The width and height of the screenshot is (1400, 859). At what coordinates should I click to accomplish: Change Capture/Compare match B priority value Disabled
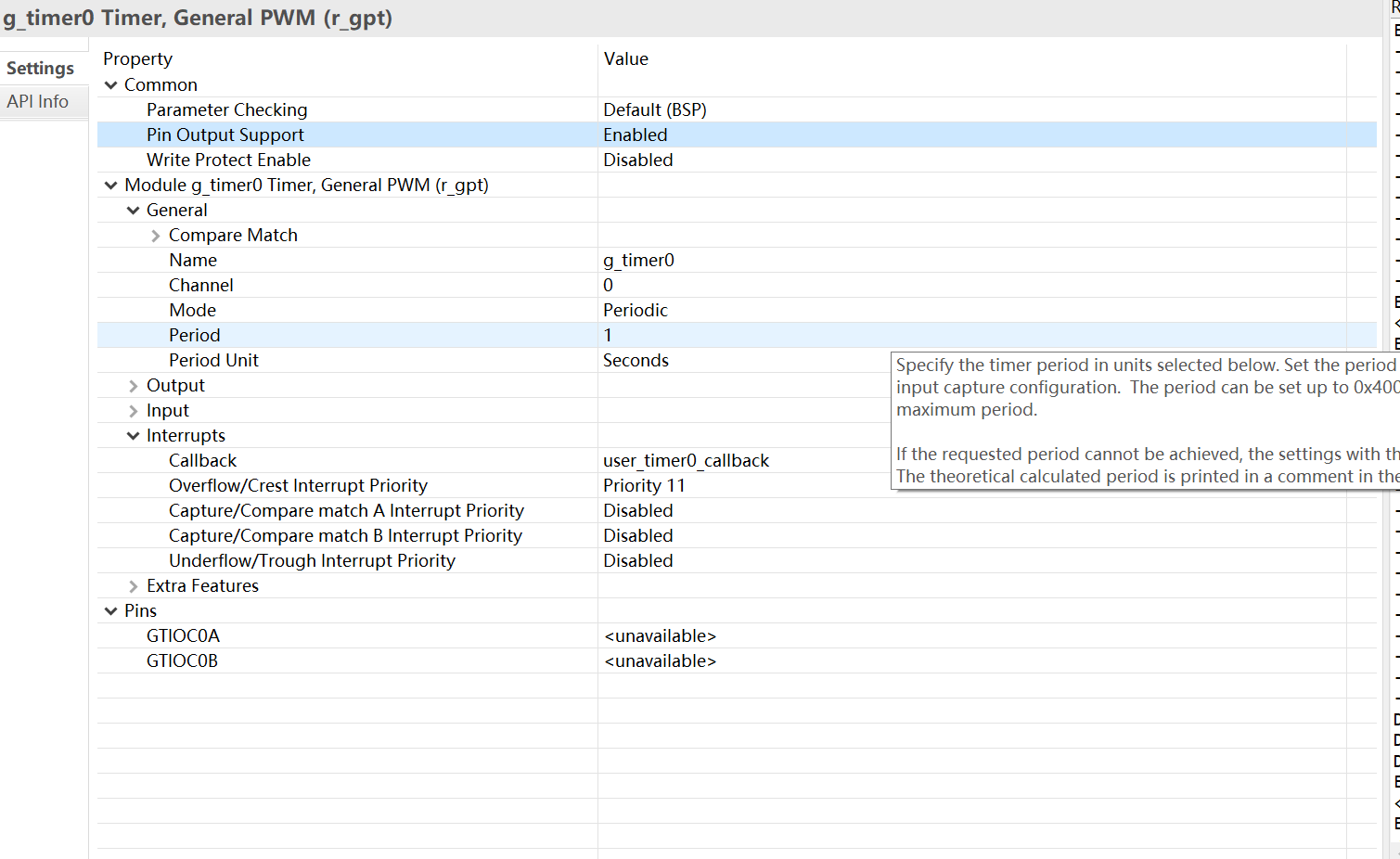pyautogui.click(x=638, y=535)
